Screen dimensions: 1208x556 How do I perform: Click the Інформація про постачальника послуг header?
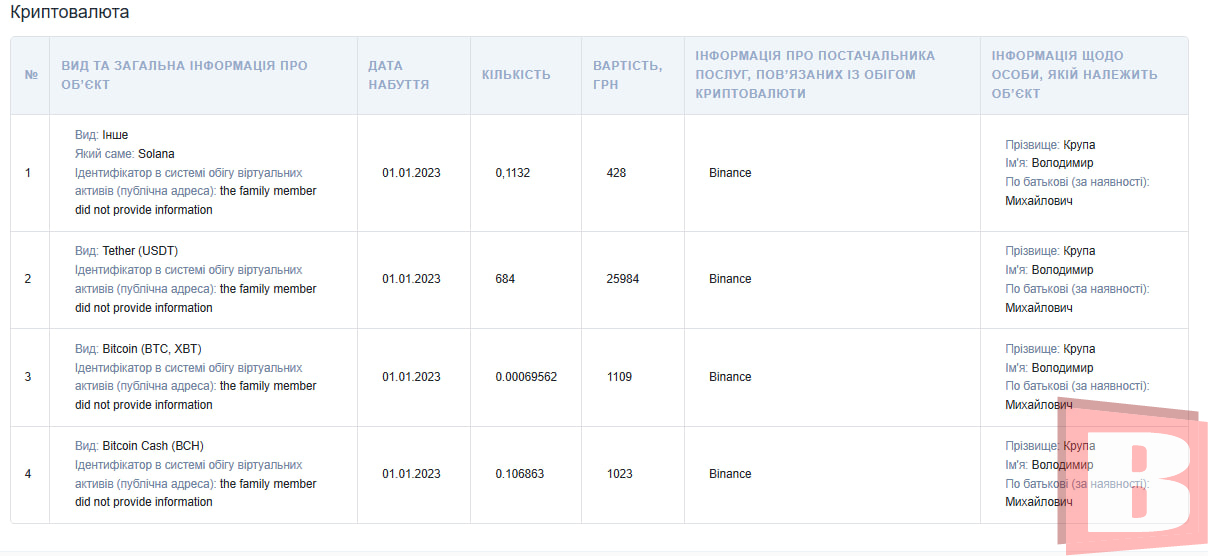pos(815,75)
